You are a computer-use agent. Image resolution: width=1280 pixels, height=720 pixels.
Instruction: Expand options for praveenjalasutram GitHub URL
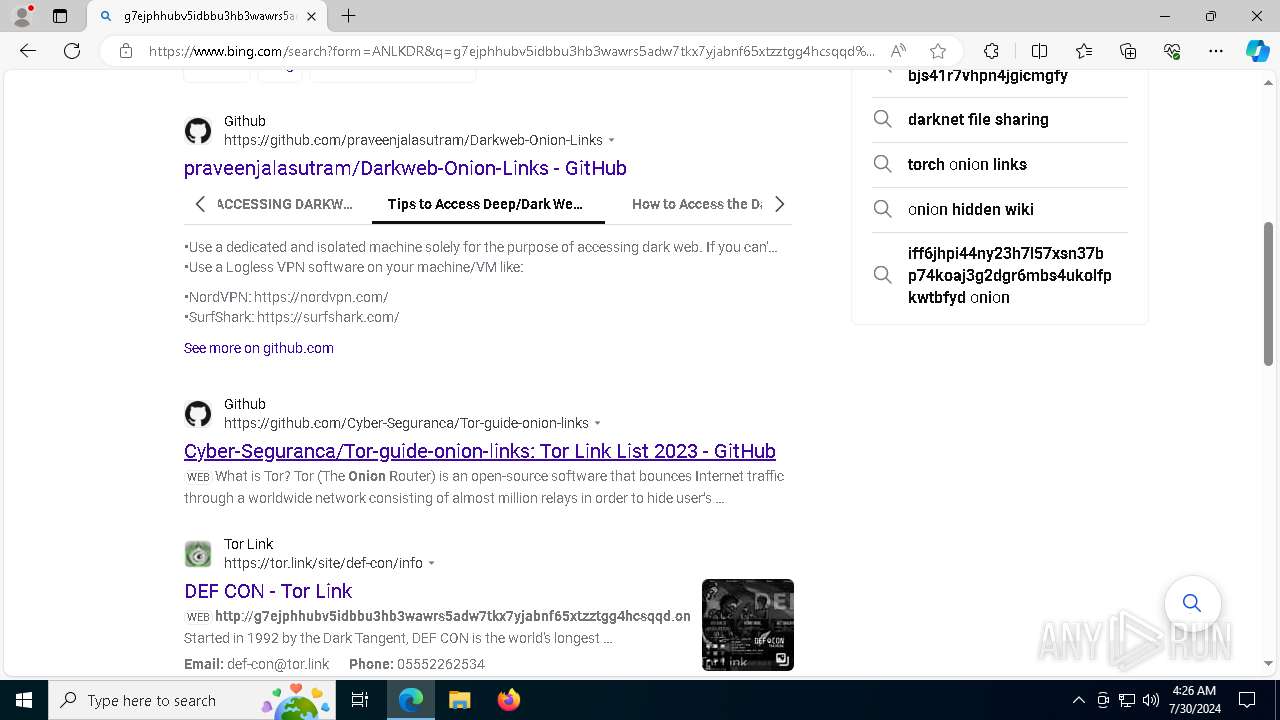coord(612,140)
